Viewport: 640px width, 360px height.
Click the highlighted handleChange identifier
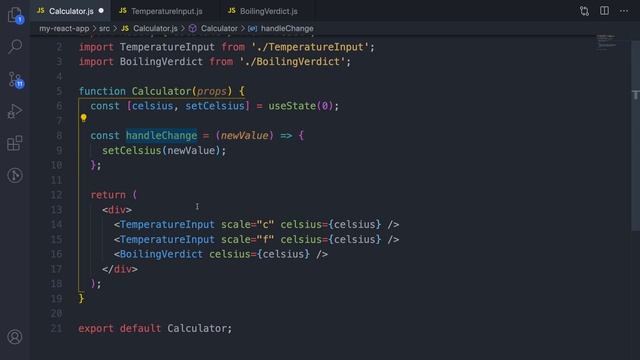tap(161, 136)
